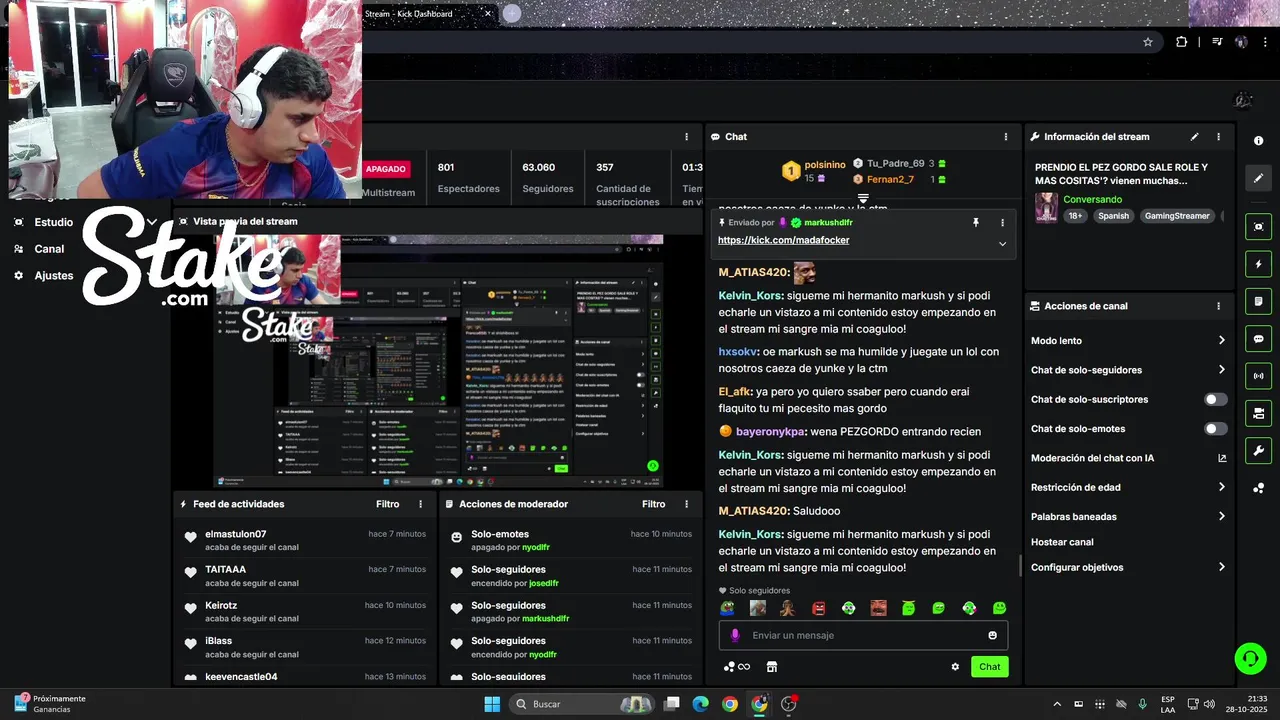Screen dimensions: 1280x720
Task: Open OBS Studio from taskbar
Action: pyautogui.click(x=789, y=704)
